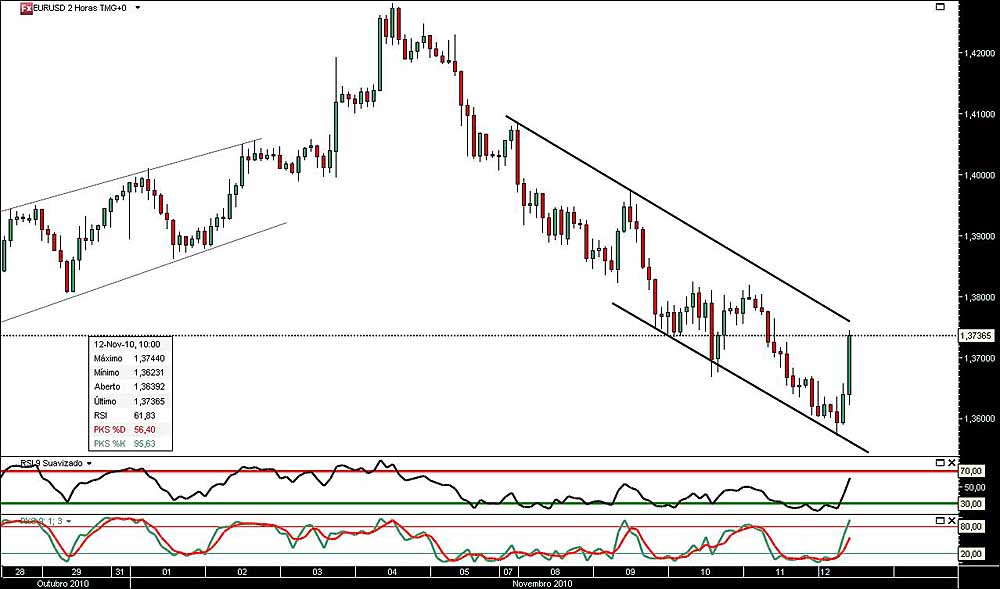Click the current price label 1,37365
The image size is (1000, 589).
tap(974, 335)
